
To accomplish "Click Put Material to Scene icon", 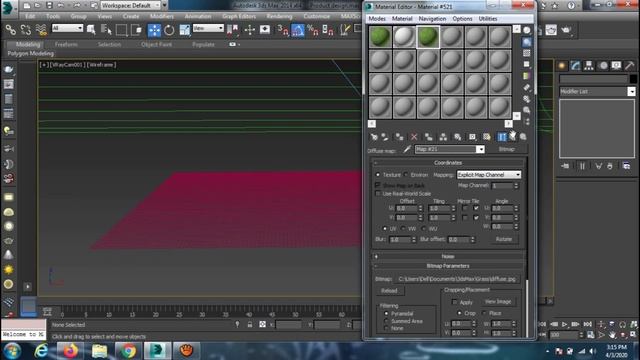I will click(385, 137).
